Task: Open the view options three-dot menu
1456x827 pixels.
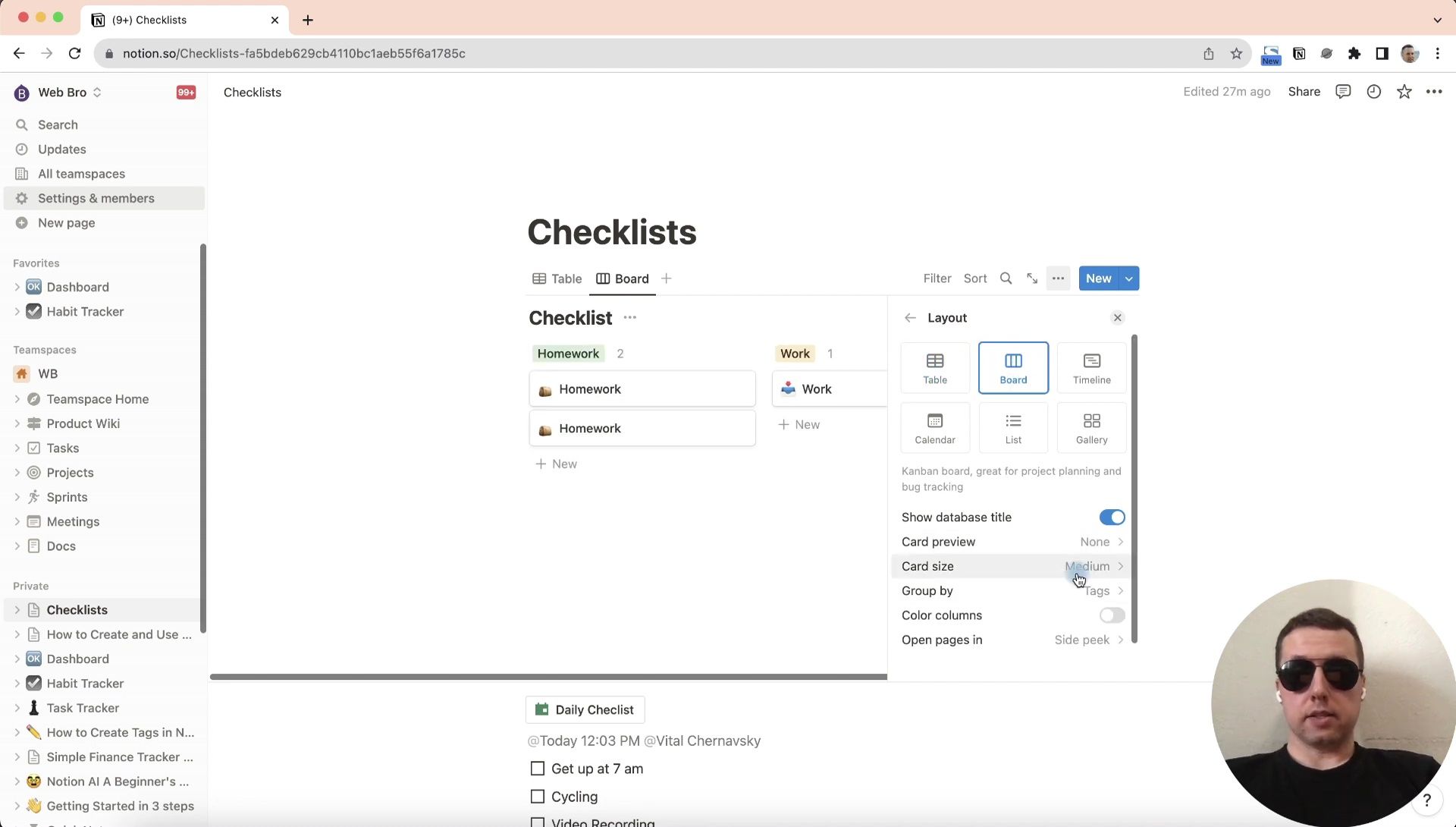Action: (x=1058, y=278)
